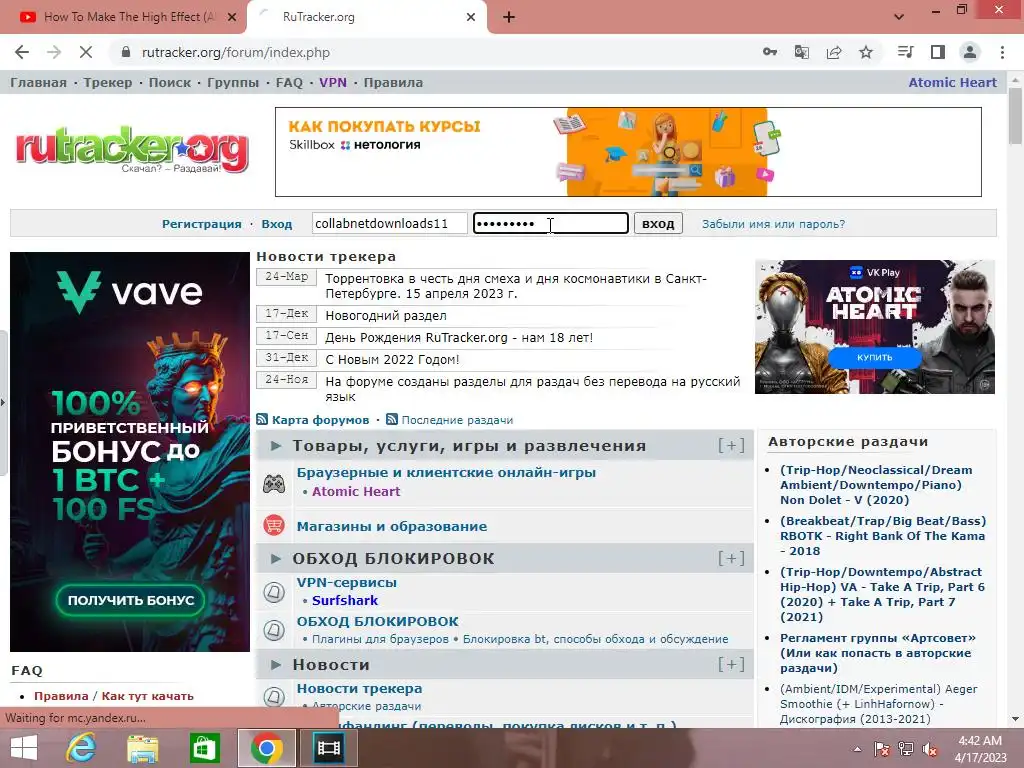The height and width of the screenshot is (768, 1024).
Task: Open Поиск in the site menu
Action: 170,83
